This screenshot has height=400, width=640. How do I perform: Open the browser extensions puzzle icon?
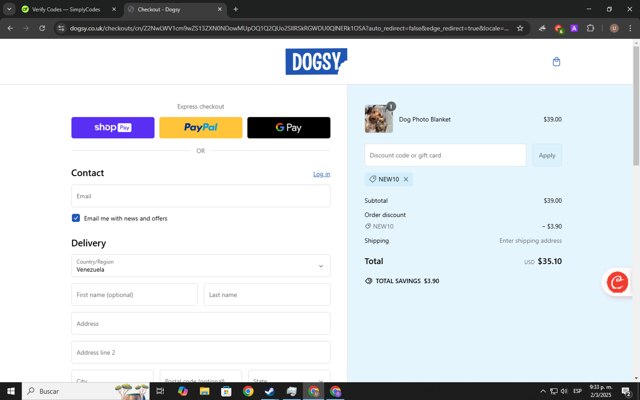coord(590,28)
